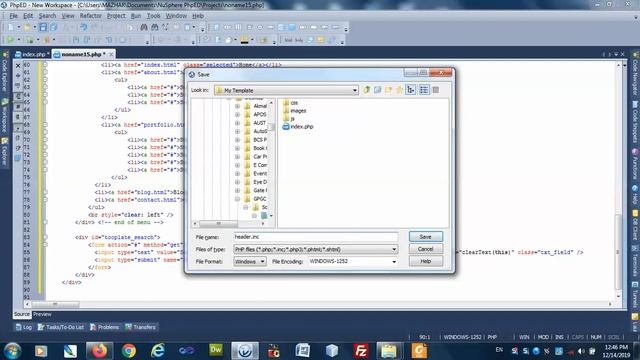The width and height of the screenshot is (640, 360).
Task: Click the Save toolbar icon
Action: click(x=43, y=27)
